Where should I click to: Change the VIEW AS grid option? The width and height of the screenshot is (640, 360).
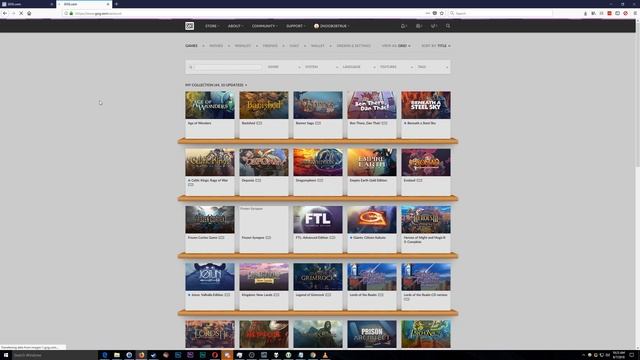tap(396, 46)
